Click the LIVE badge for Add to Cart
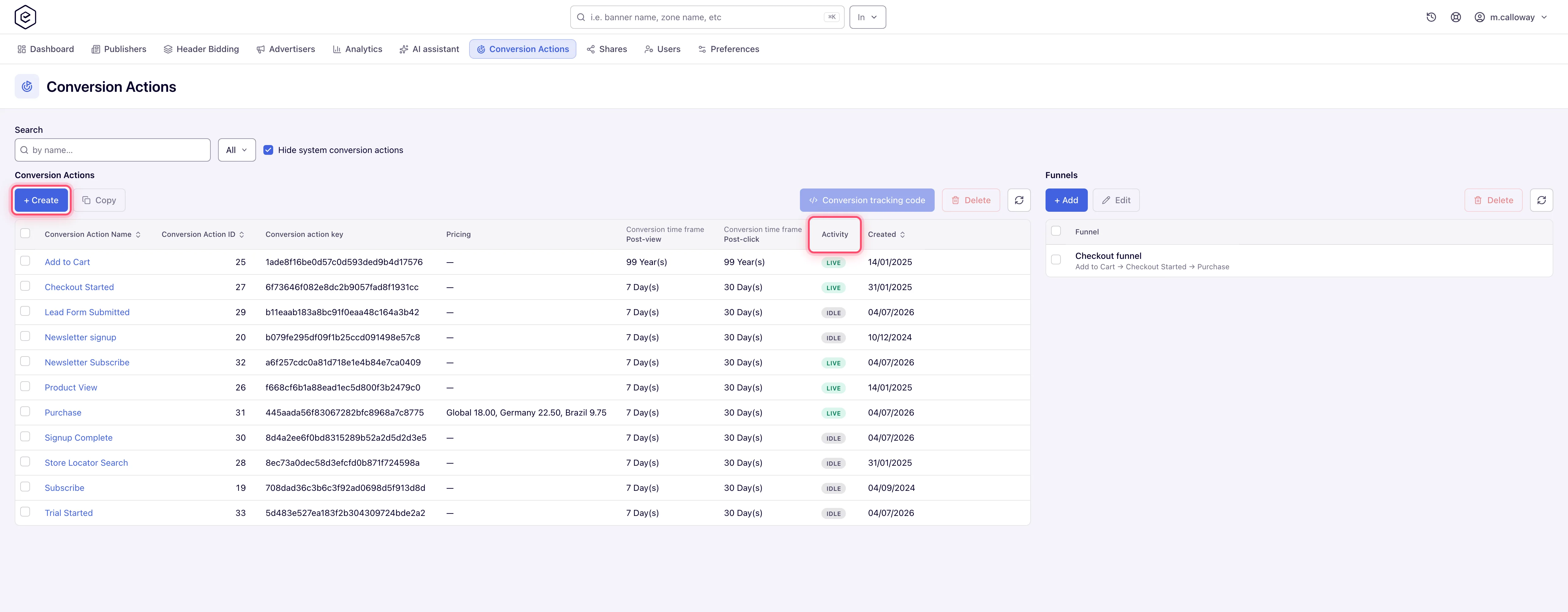This screenshot has width=1568, height=612. pyautogui.click(x=833, y=263)
